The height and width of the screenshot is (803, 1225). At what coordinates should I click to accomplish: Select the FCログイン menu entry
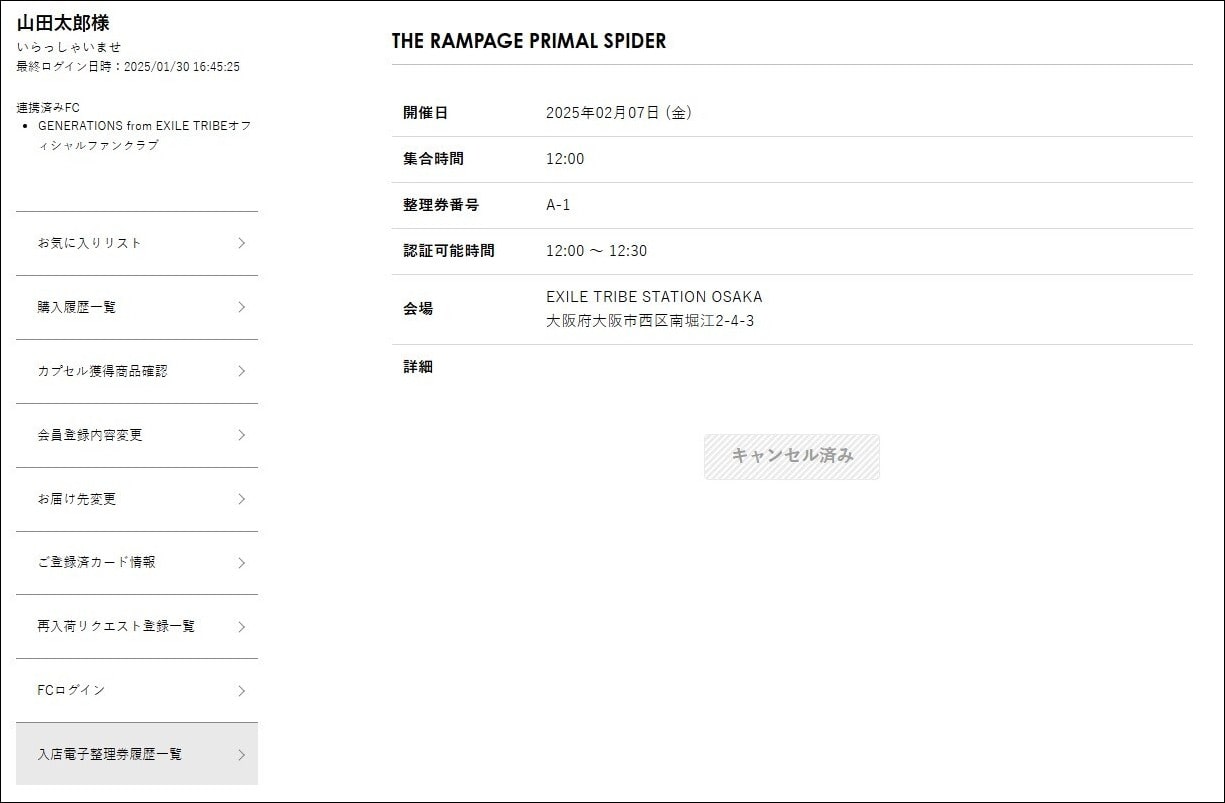click(x=71, y=691)
